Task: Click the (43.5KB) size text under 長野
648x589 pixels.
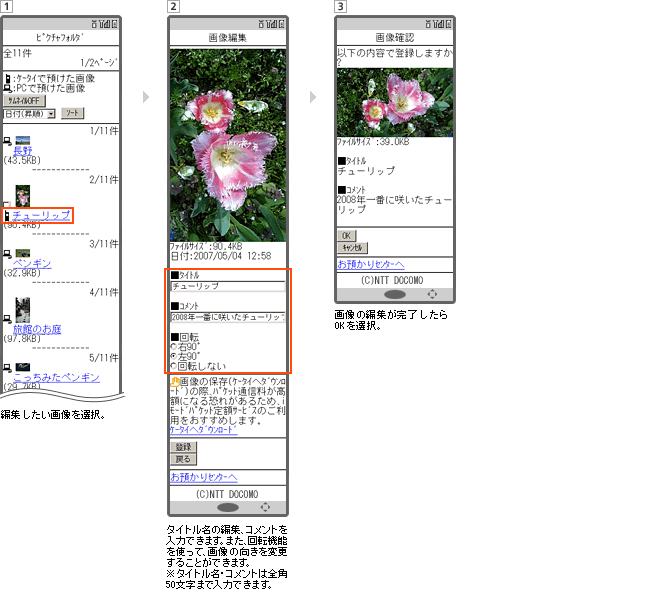Action: (22, 160)
